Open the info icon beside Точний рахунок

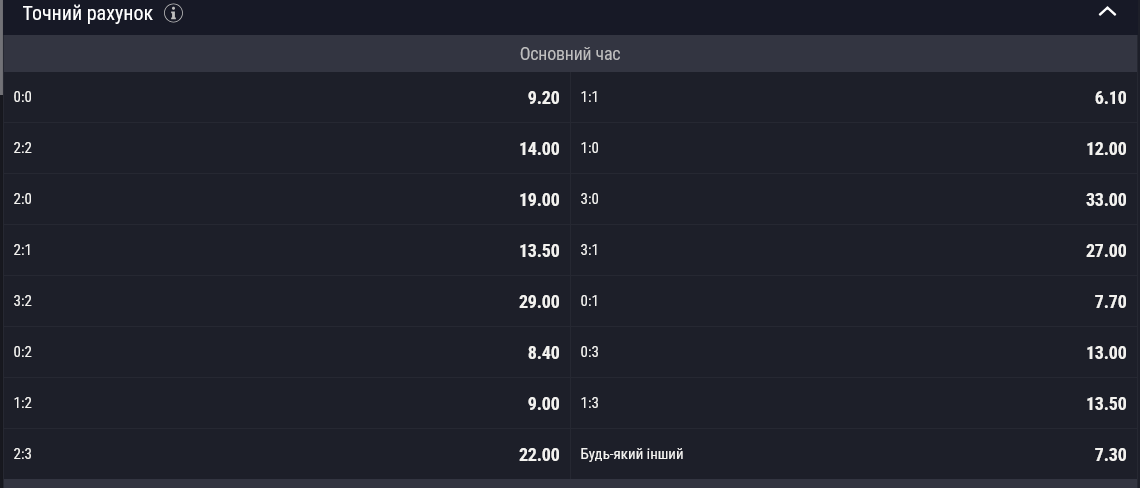pyautogui.click(x=173, y=13)
